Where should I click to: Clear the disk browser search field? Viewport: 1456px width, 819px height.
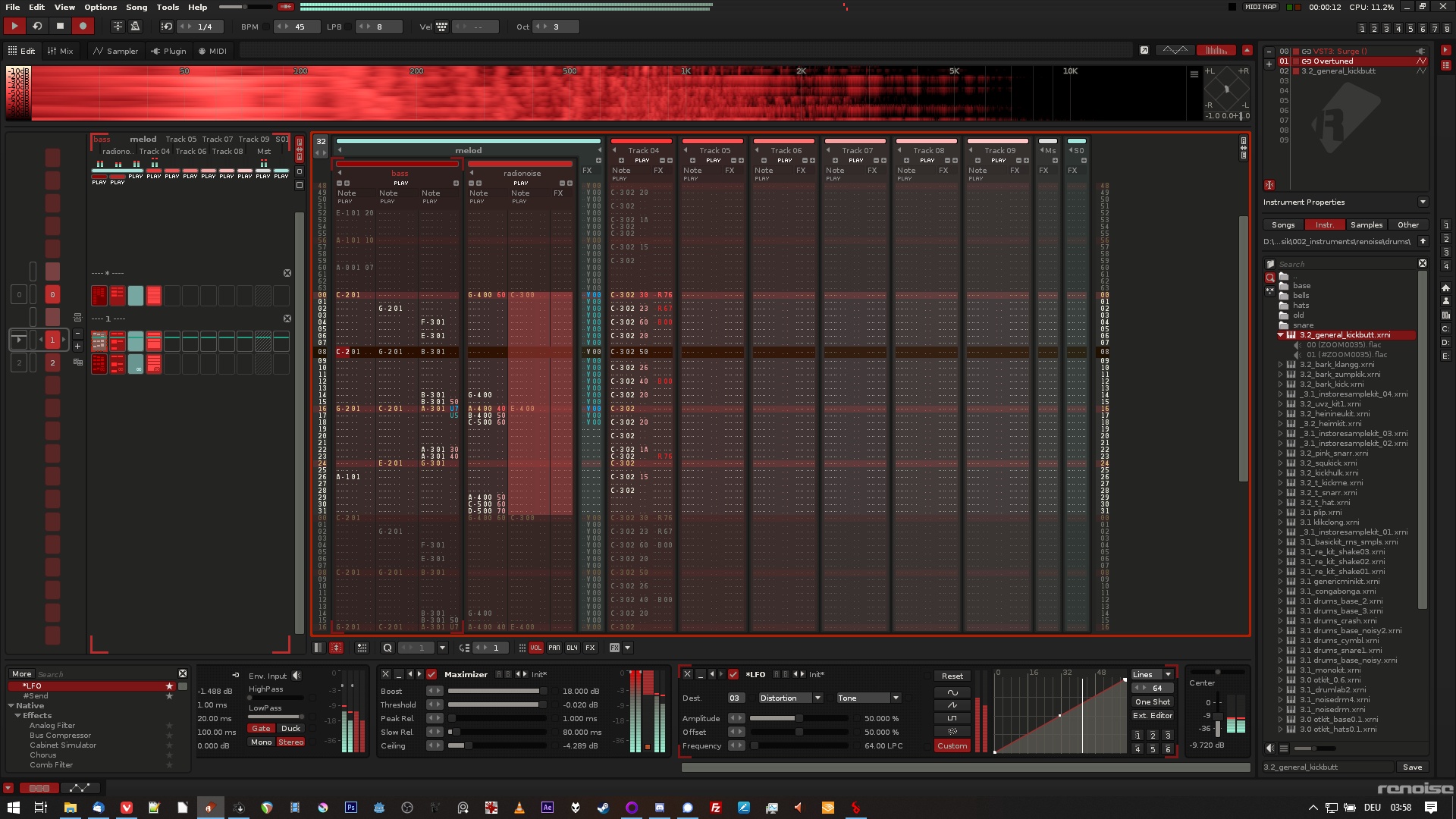click(1423, 263)
